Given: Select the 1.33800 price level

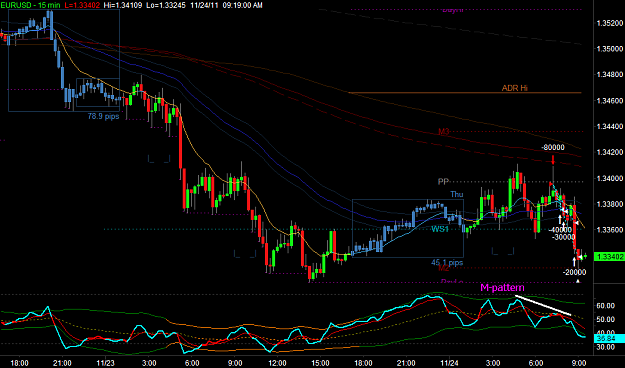Looking at the screenshot, I should click(610, 204).
